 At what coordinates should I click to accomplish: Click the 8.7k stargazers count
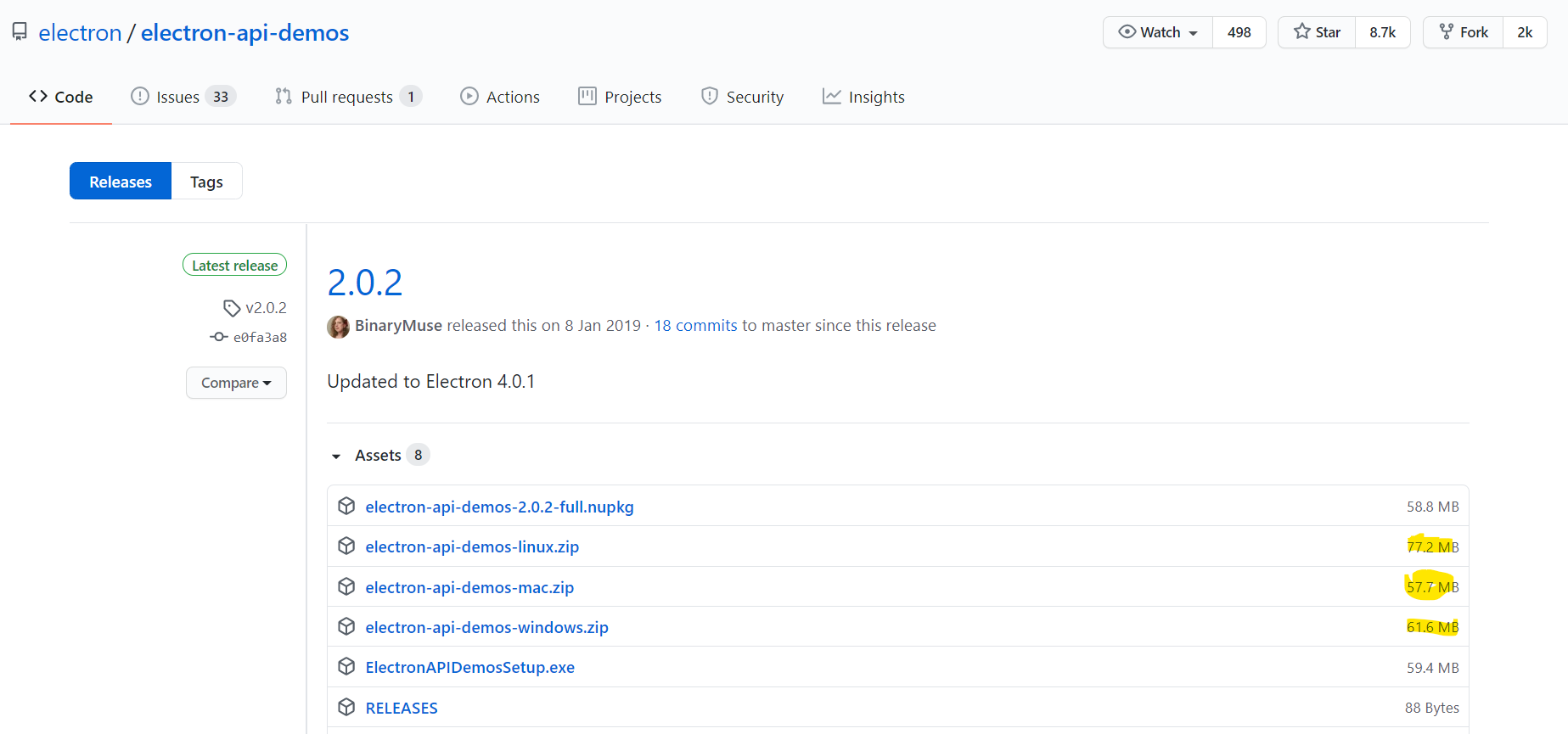point(1382,32)
